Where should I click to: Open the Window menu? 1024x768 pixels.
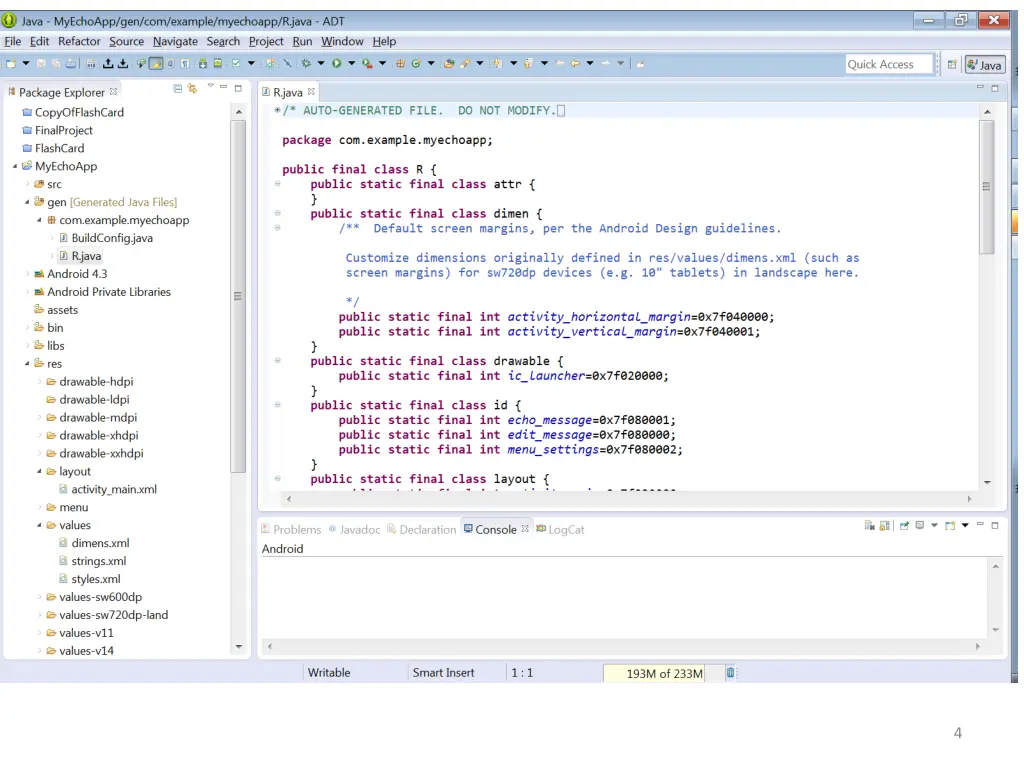click(x=342, y=41)
